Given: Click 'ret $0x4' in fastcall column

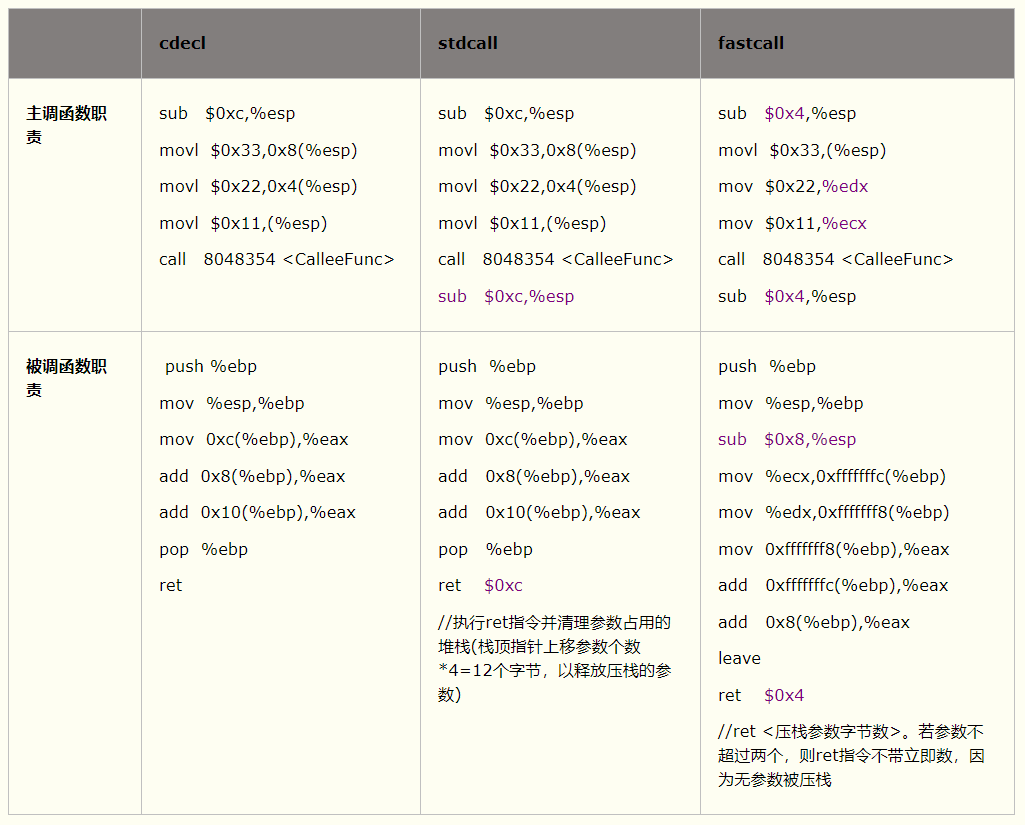Looking at the screenshot, I should pyautogui.click(x=761, y=696).
